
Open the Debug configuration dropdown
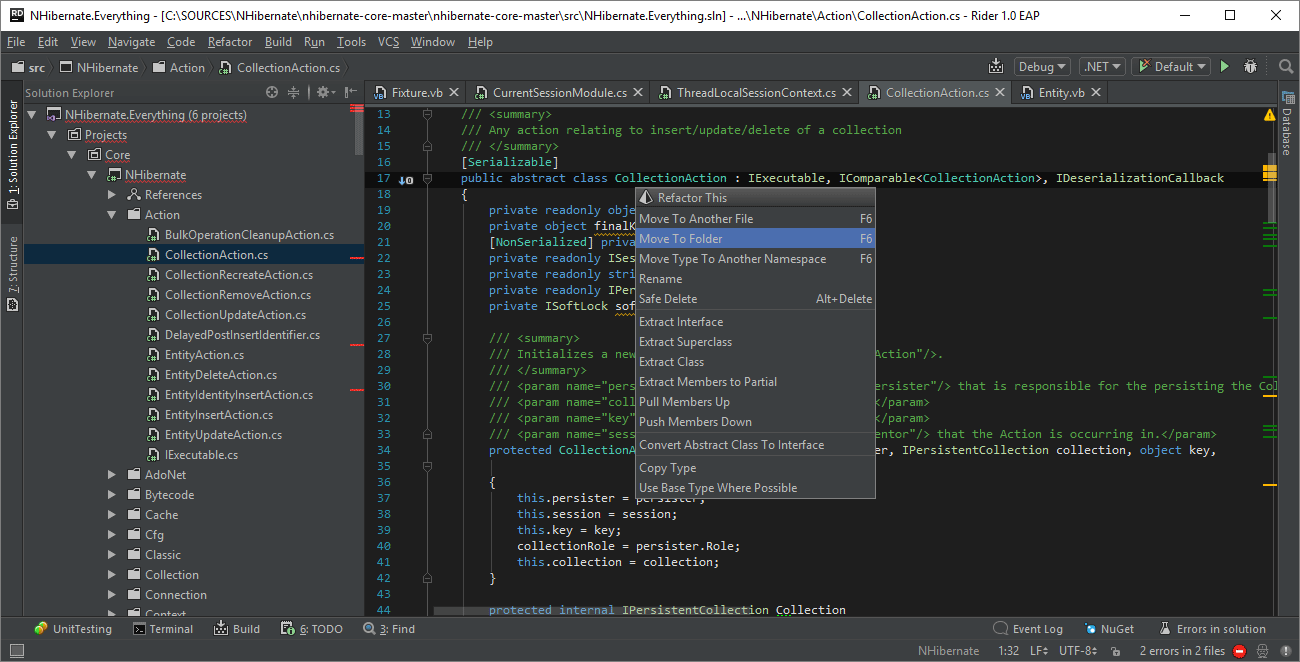1042,67
